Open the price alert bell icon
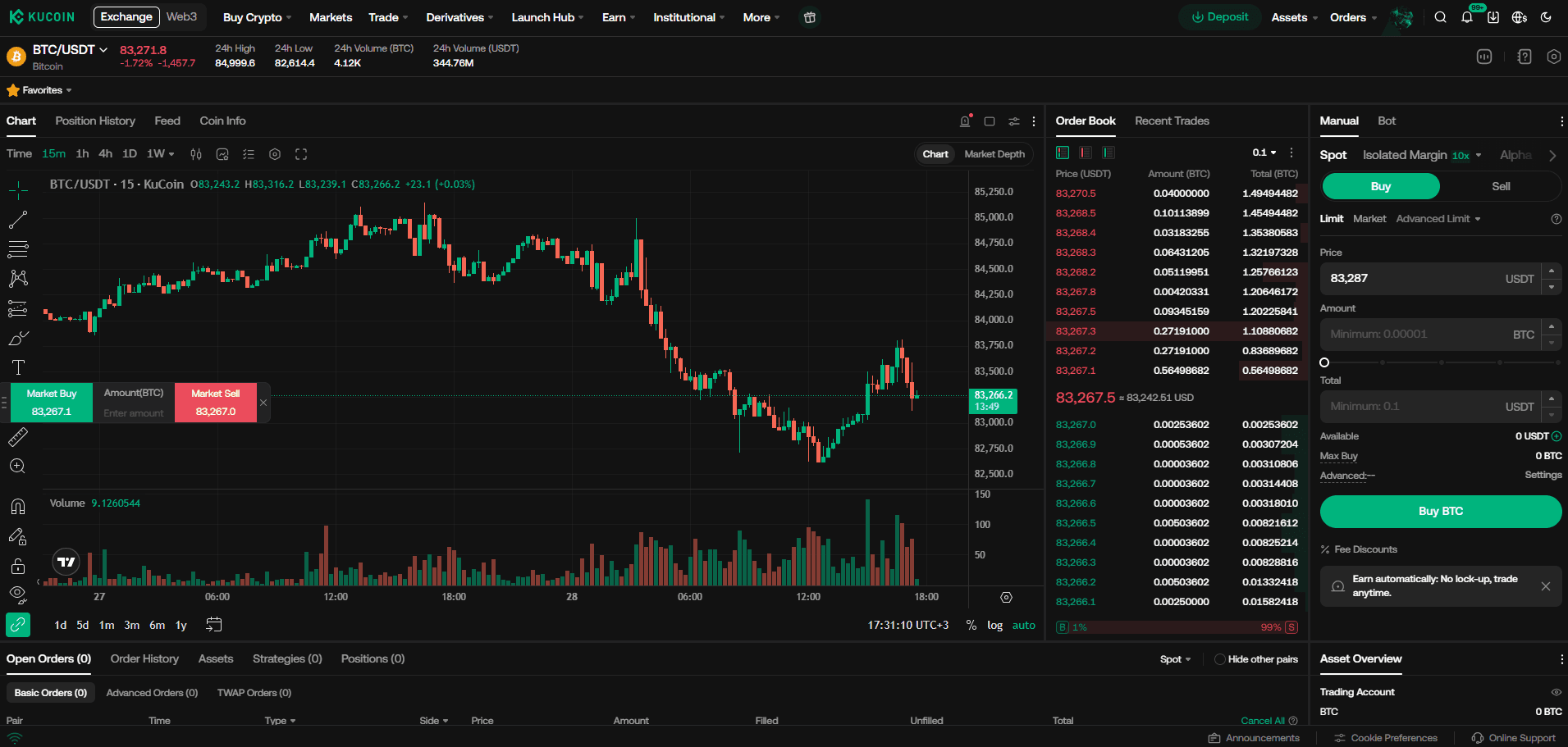This screenshot has width=1568, height=747. [965, 121]
